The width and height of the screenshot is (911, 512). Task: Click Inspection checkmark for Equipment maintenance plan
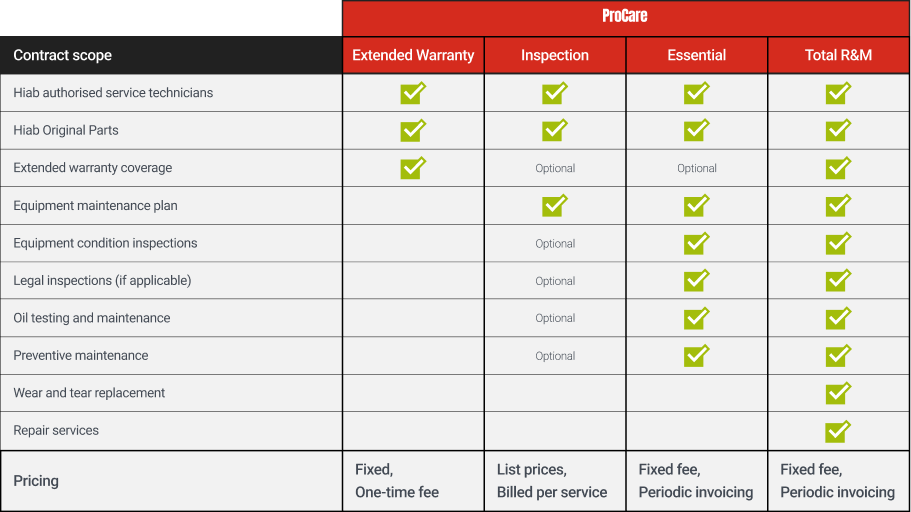(555, 206)
